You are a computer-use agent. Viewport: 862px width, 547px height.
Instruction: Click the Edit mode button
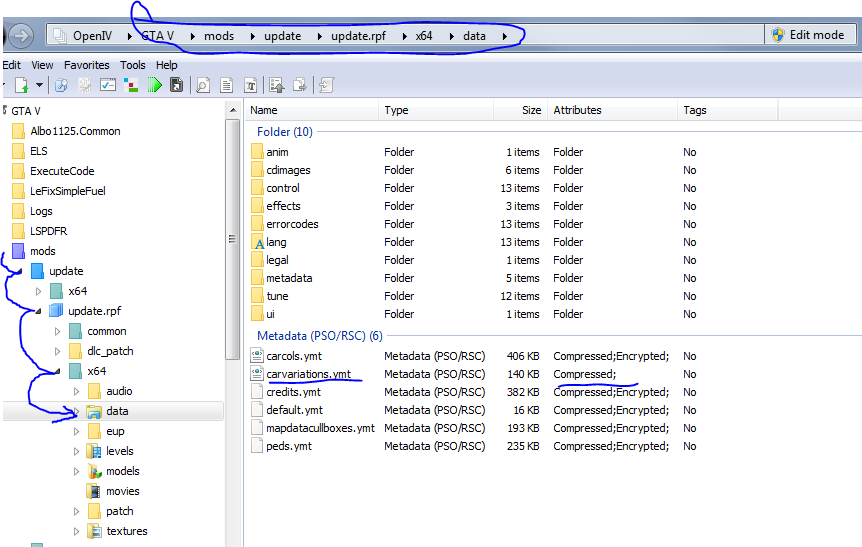click(808, 35)
